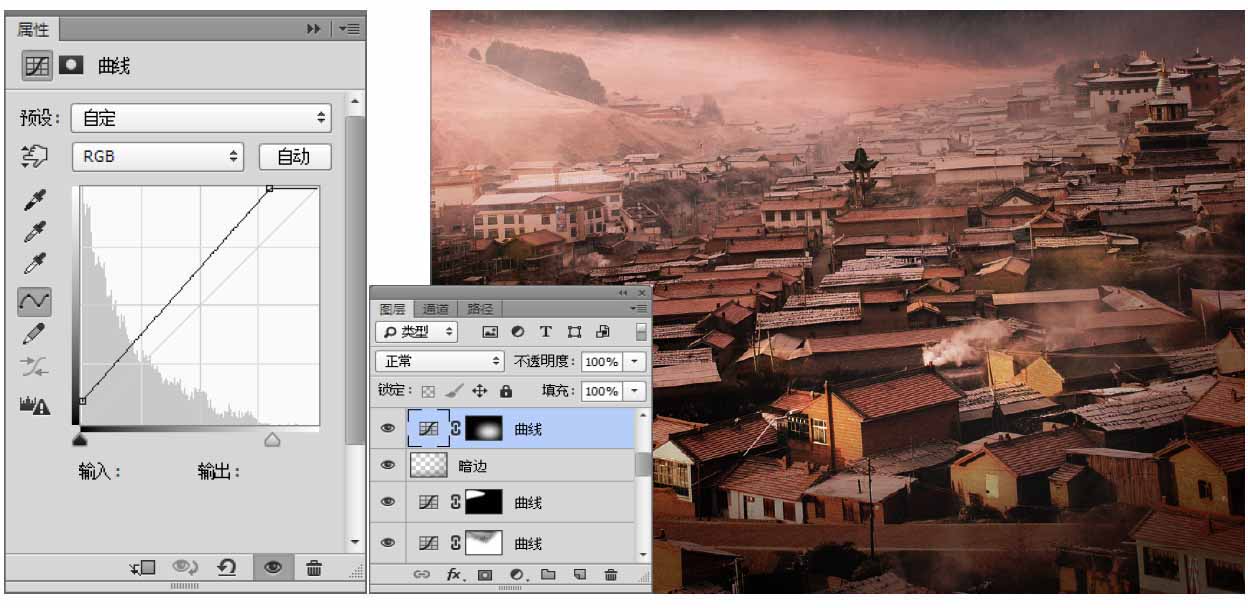Click the view previous state icon
The width and height of the screenshot is (1248, 608).
click(x=184, y=568)
